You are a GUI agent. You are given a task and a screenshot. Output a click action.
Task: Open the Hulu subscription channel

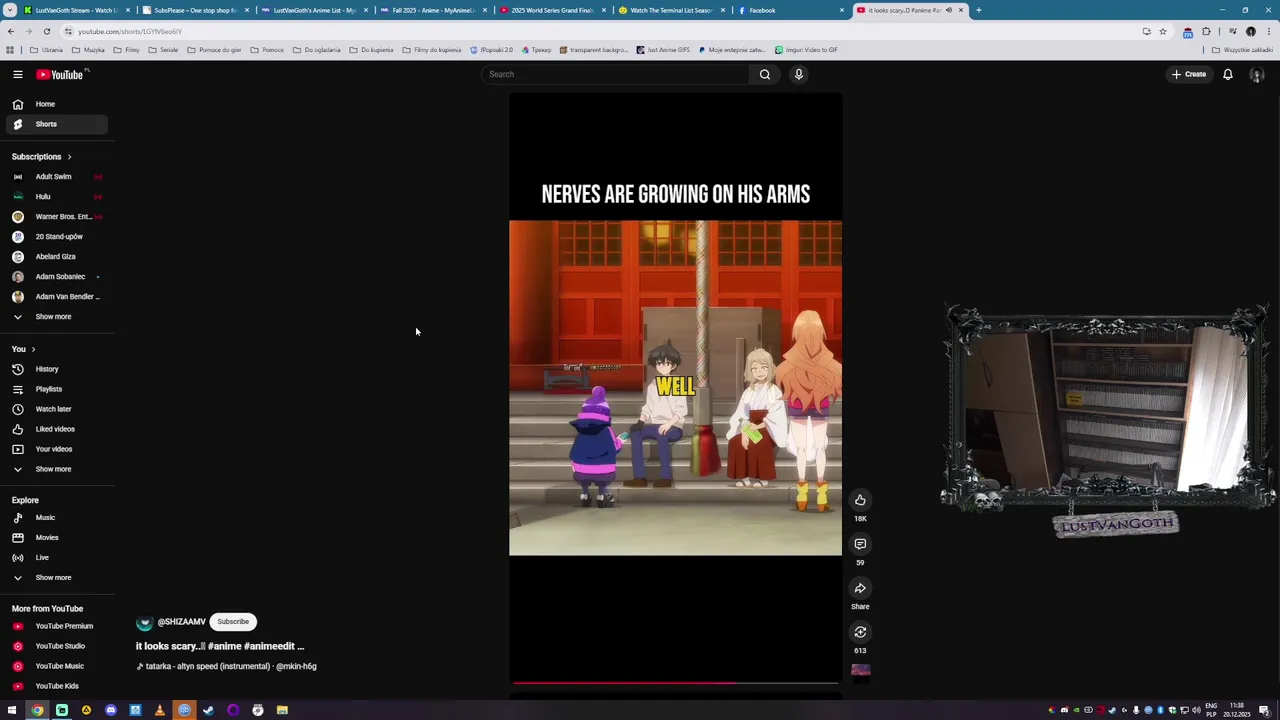pyautogui.click(x=56, y=197)
